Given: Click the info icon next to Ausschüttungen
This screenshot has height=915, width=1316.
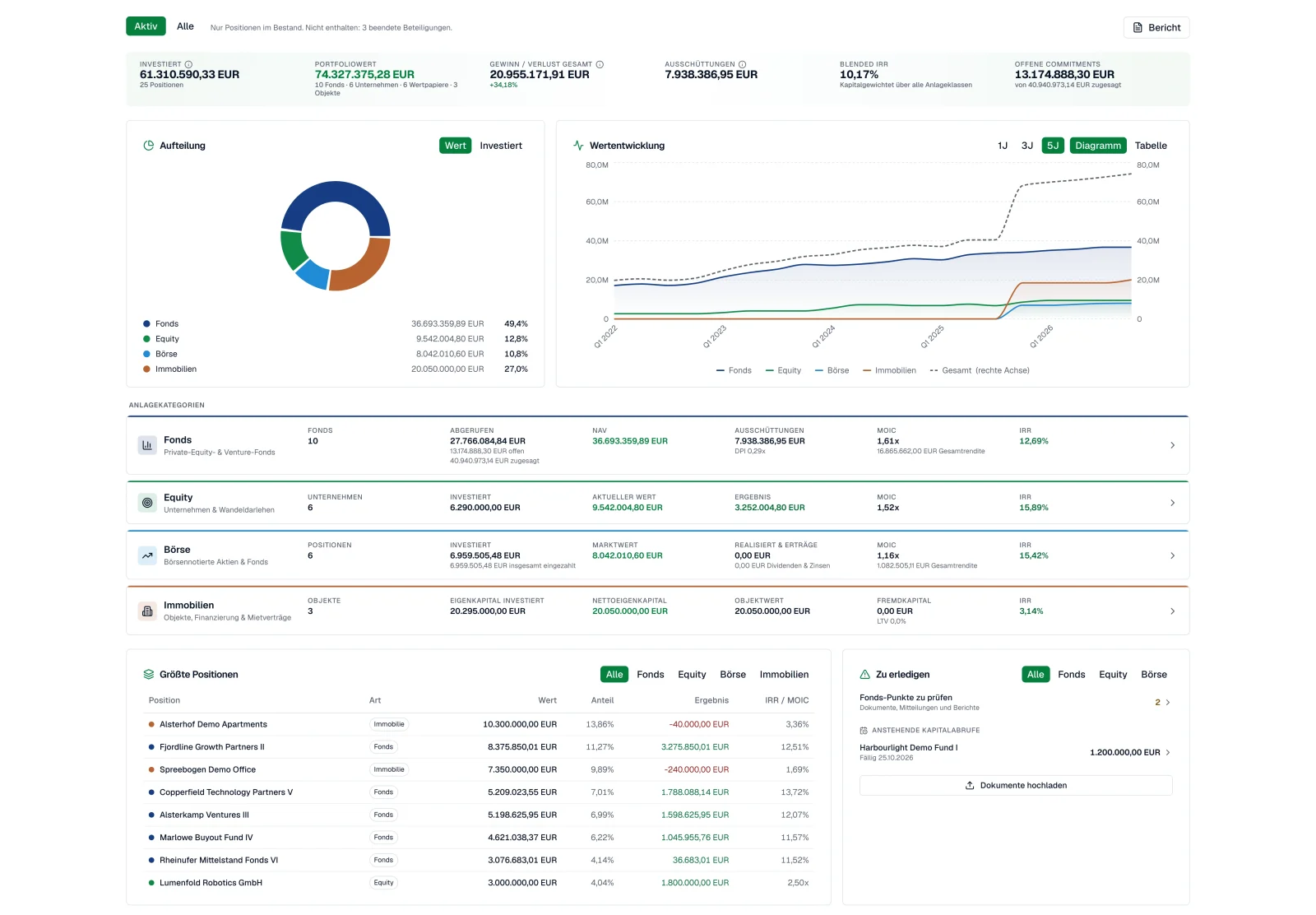Looking at the screenshot, I should pos(742,64).
